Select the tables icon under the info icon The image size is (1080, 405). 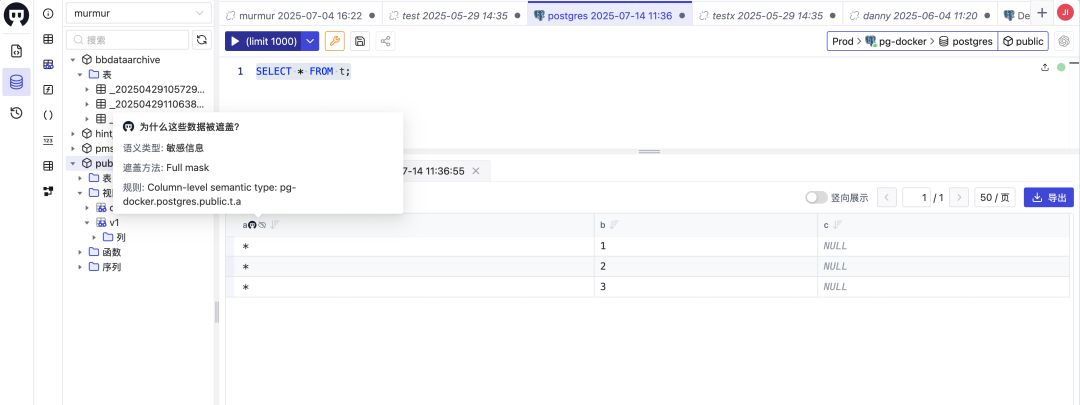click(x=48, y=39)
